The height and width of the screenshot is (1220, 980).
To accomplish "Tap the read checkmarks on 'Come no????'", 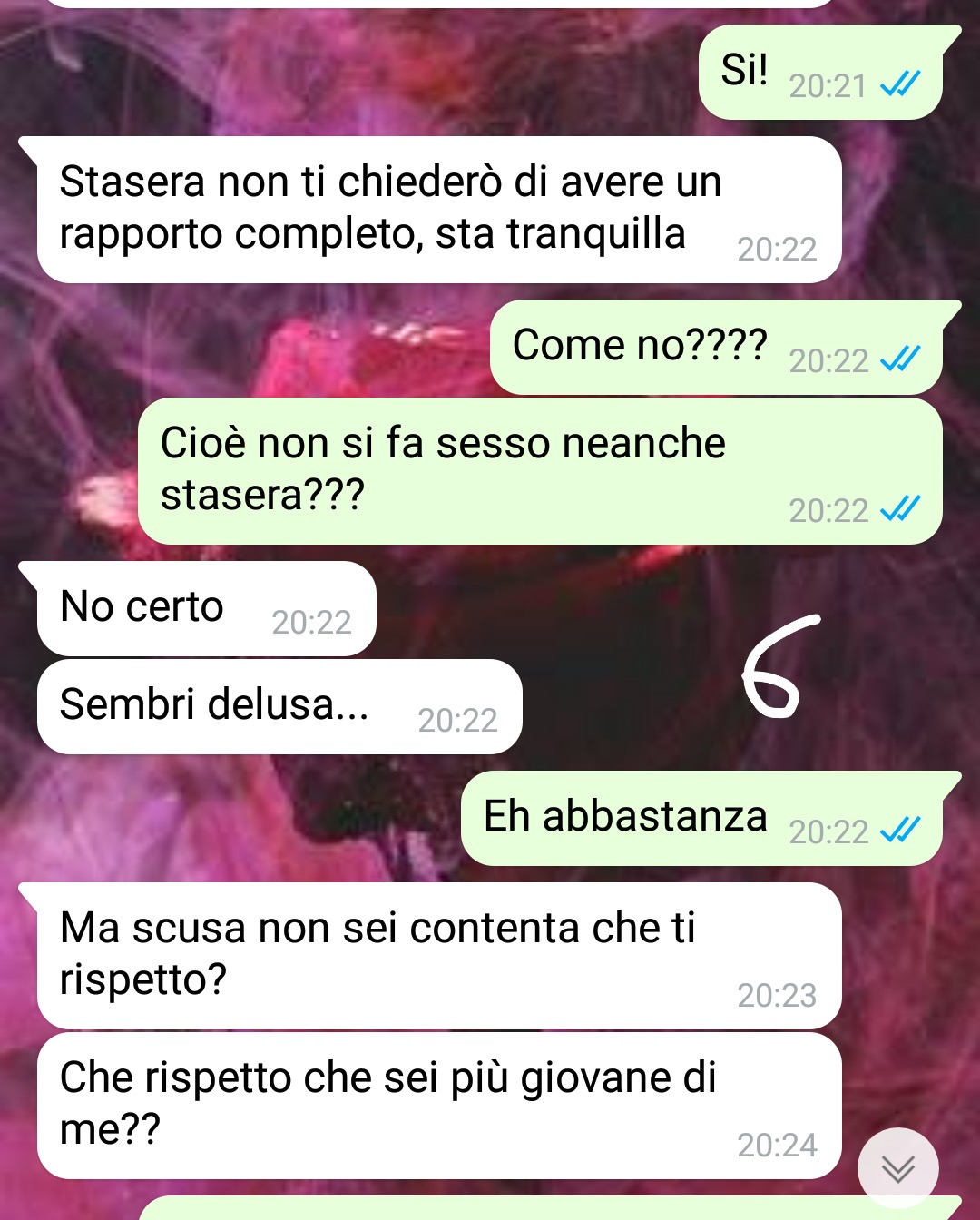I will coord(900,359).
